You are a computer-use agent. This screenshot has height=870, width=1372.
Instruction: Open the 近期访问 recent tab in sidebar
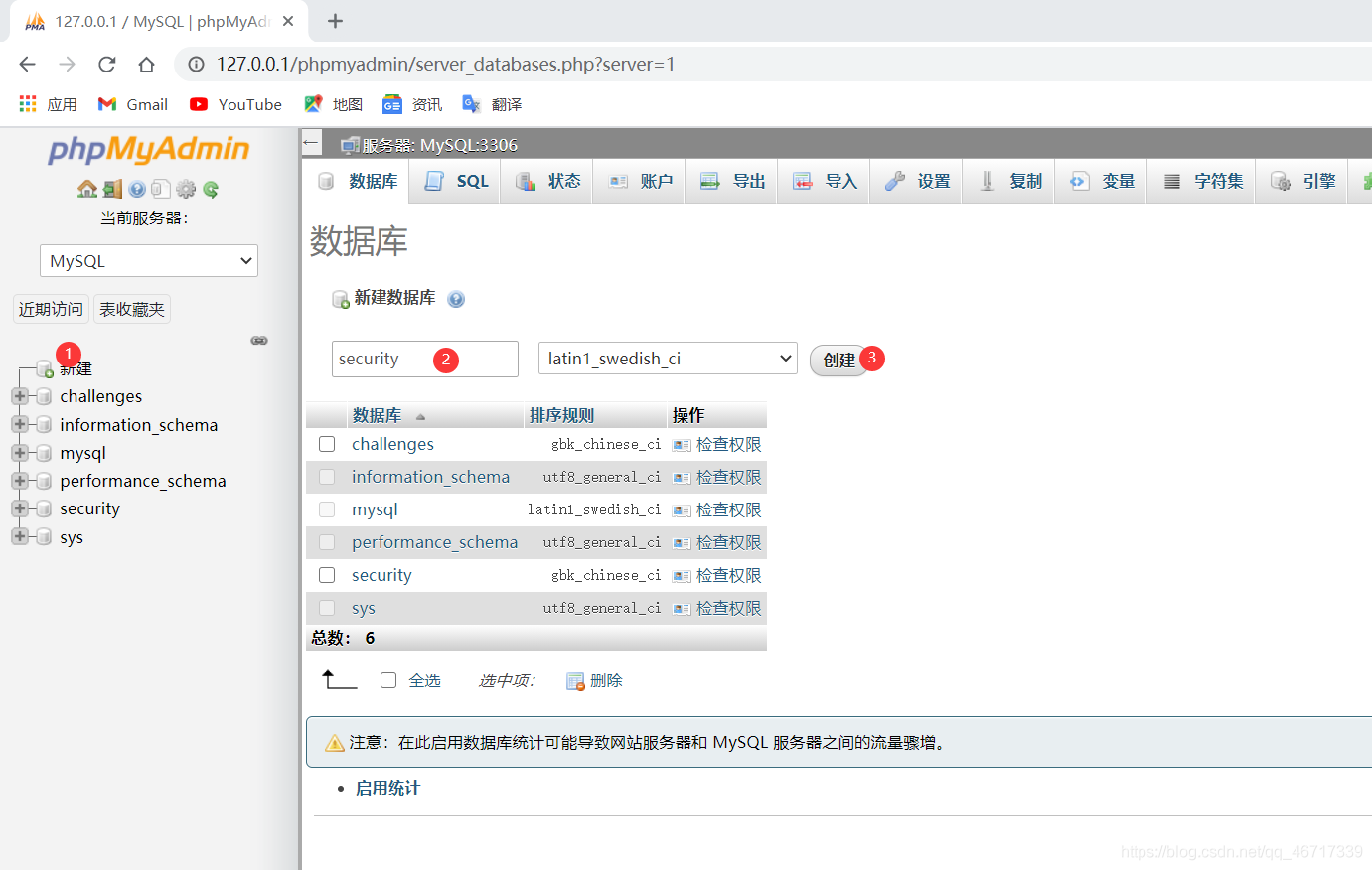click(x=51, y=309)
